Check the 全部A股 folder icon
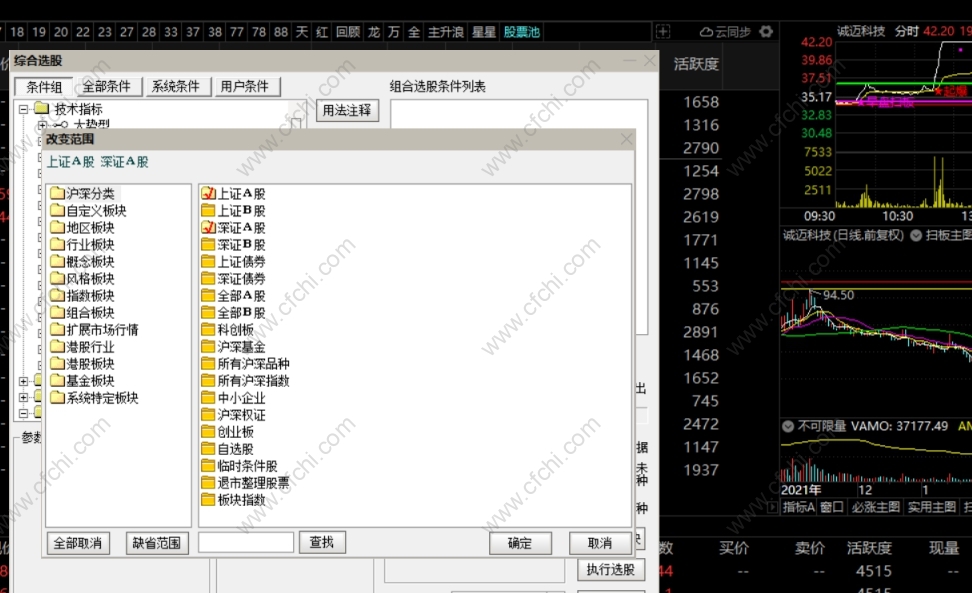Viewport: 972px width, 593px height. coord(208,296)
